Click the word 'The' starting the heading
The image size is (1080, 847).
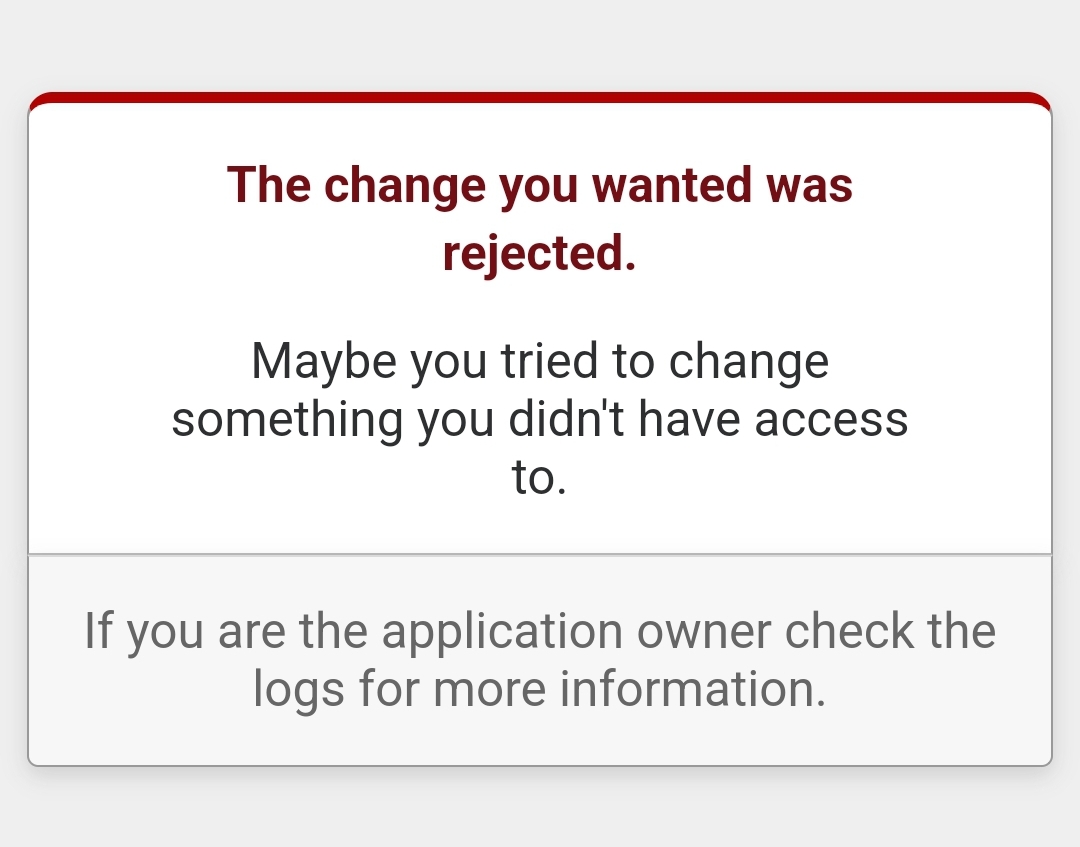[269, 185]
